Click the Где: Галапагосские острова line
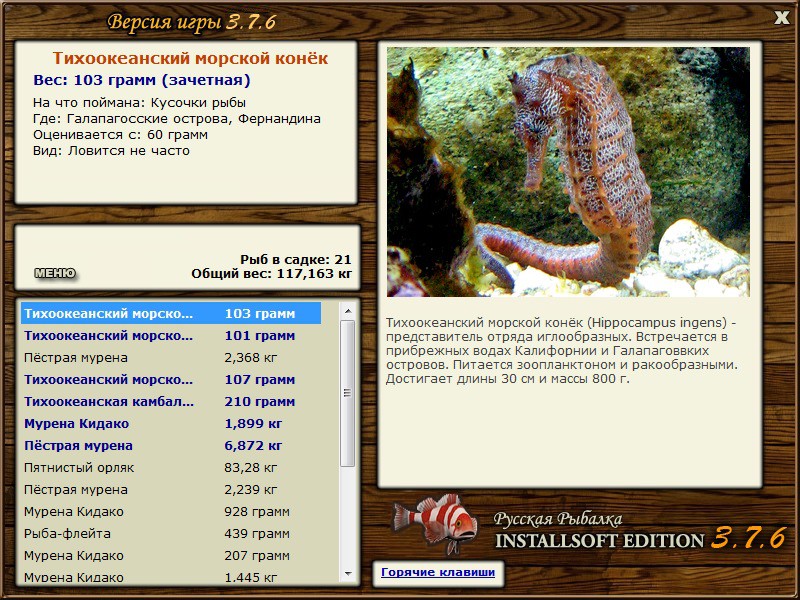 click(x=177, y=119)
